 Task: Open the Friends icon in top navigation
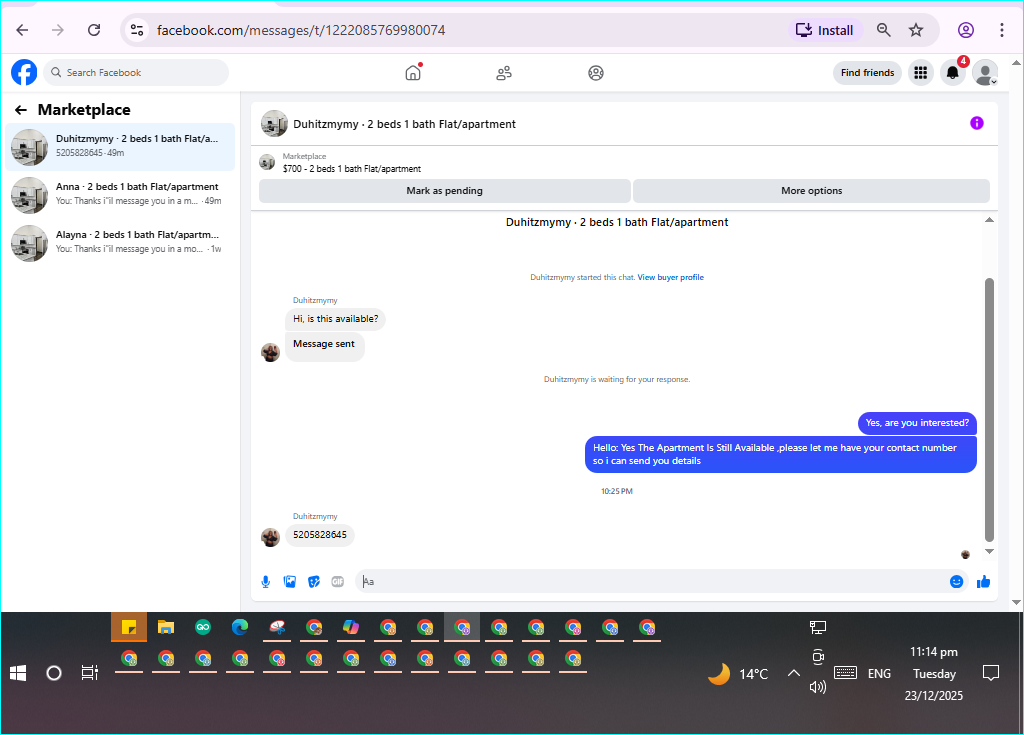point(504,73)
